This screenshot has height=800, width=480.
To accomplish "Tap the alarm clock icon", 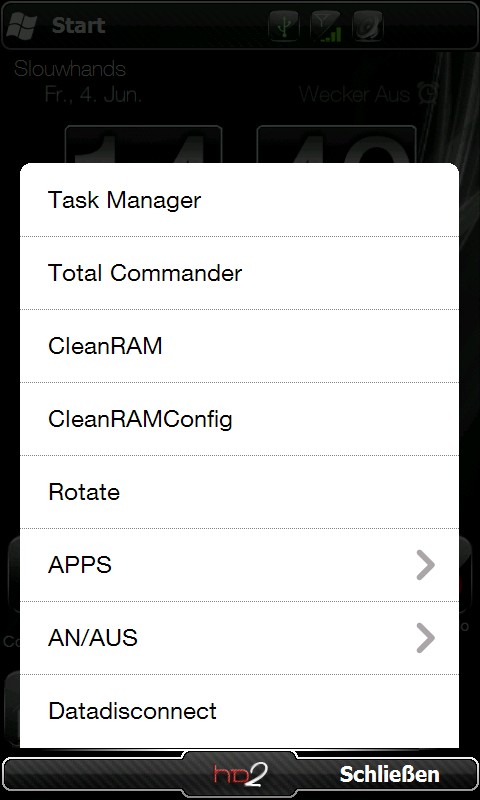I will [427, 94].
